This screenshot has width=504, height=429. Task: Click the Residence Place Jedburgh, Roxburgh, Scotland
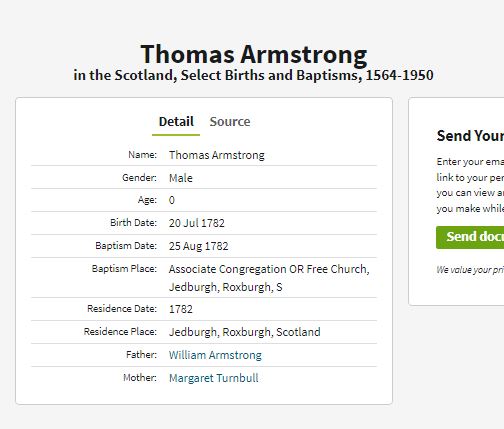pos(245,332)
